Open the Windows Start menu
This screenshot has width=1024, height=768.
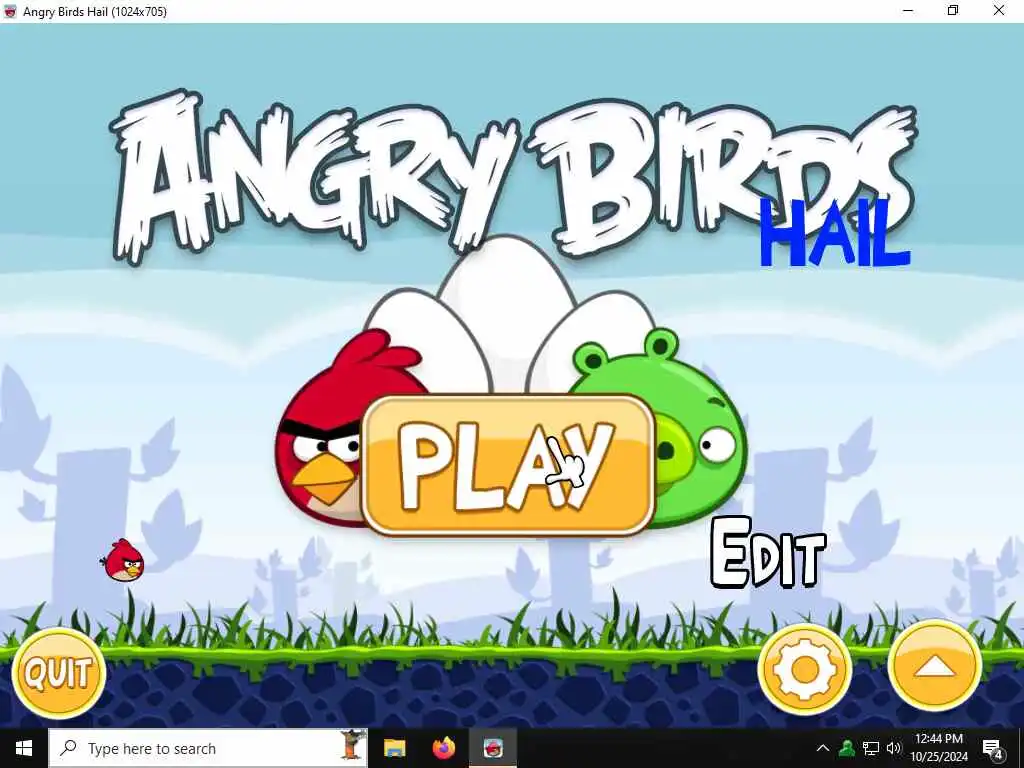pyautogui.click(x=24, y=748)
